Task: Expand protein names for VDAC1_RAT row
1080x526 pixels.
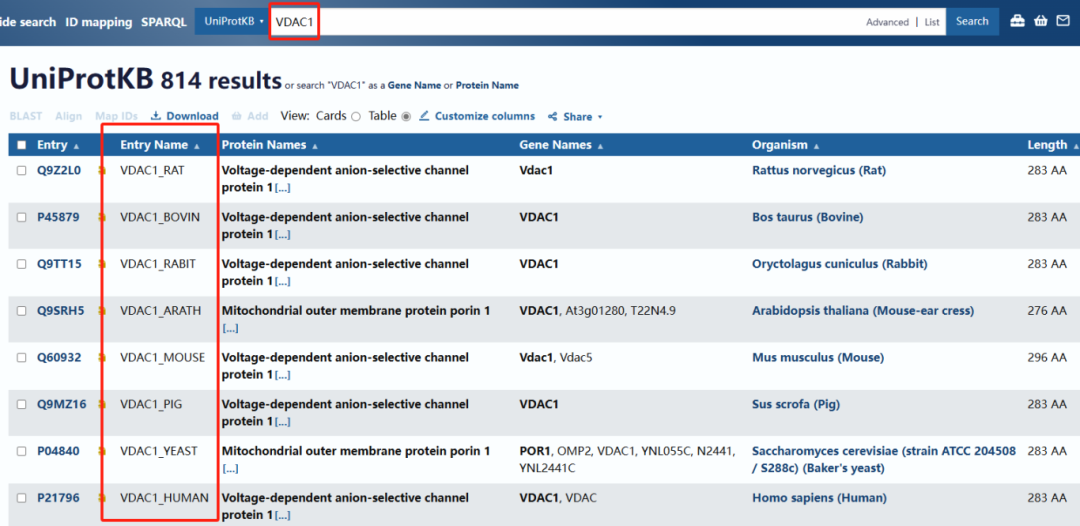Action: click(x=283, y=188)
